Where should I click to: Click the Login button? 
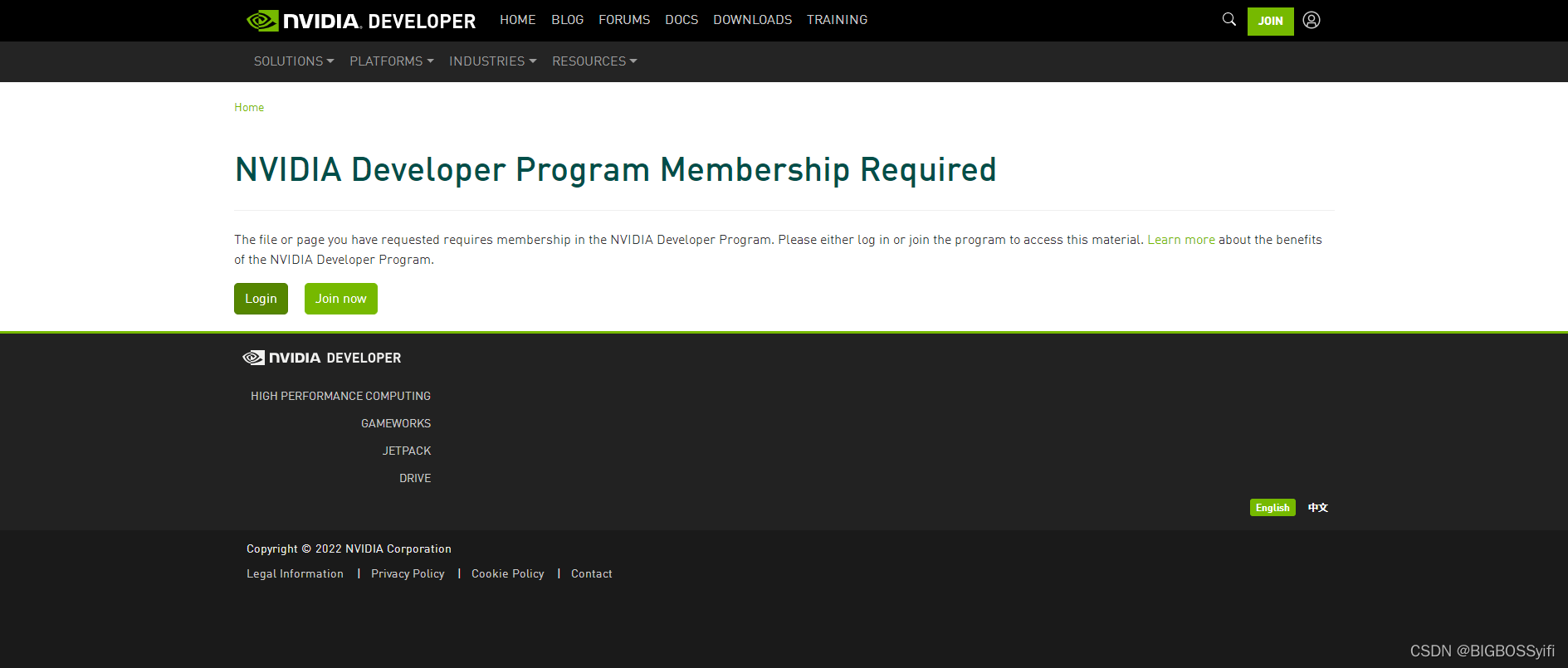click(x=261, y=299)
